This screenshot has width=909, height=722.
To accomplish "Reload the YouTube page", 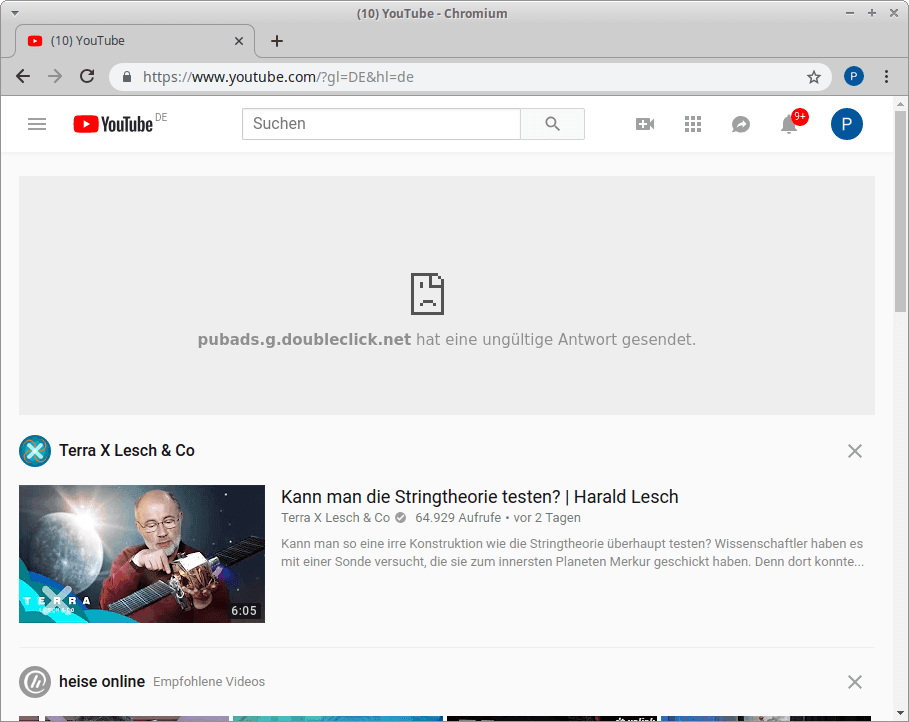I will tap(87, 77).
